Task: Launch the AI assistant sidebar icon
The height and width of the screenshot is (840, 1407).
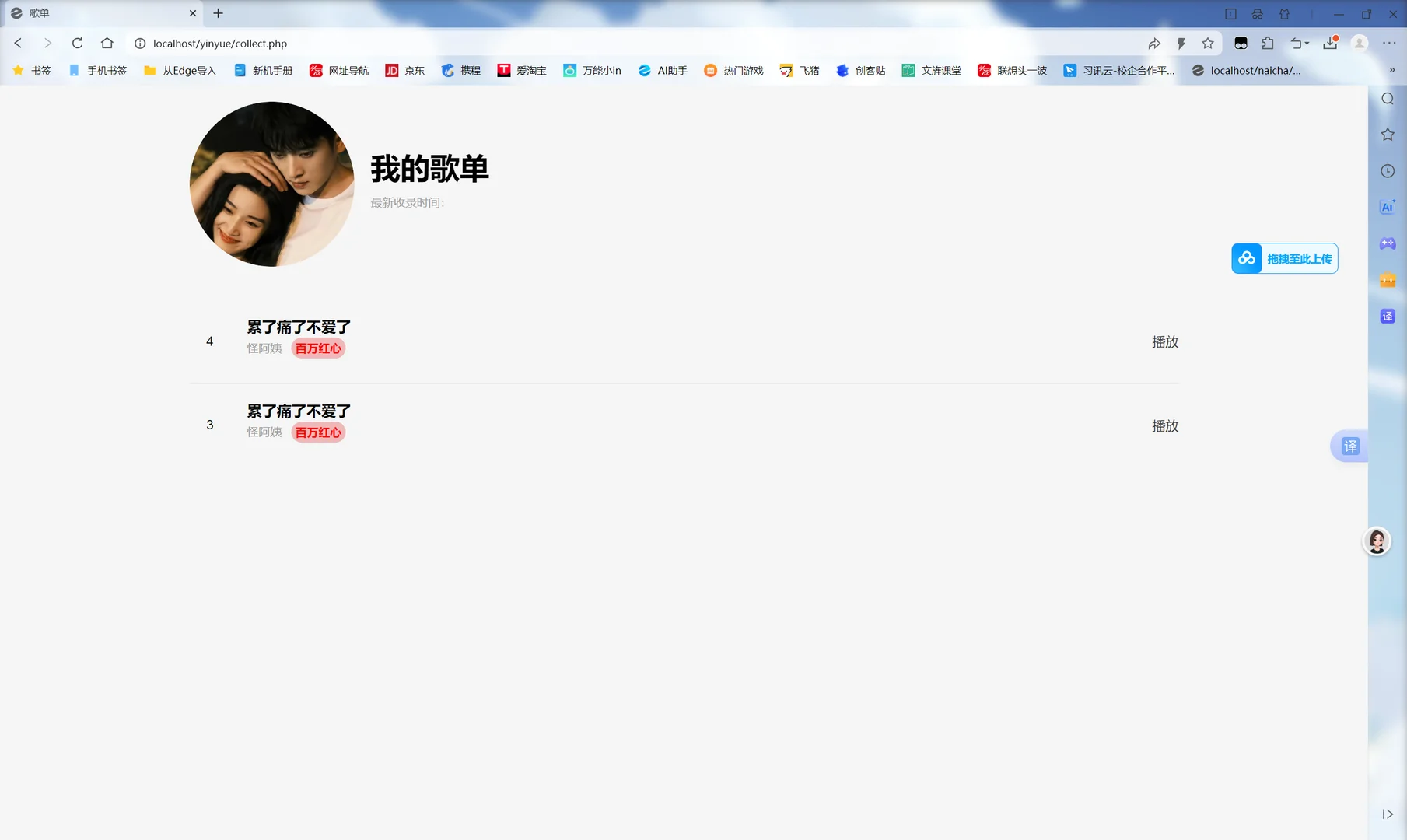Action: tap(1388, 206)
